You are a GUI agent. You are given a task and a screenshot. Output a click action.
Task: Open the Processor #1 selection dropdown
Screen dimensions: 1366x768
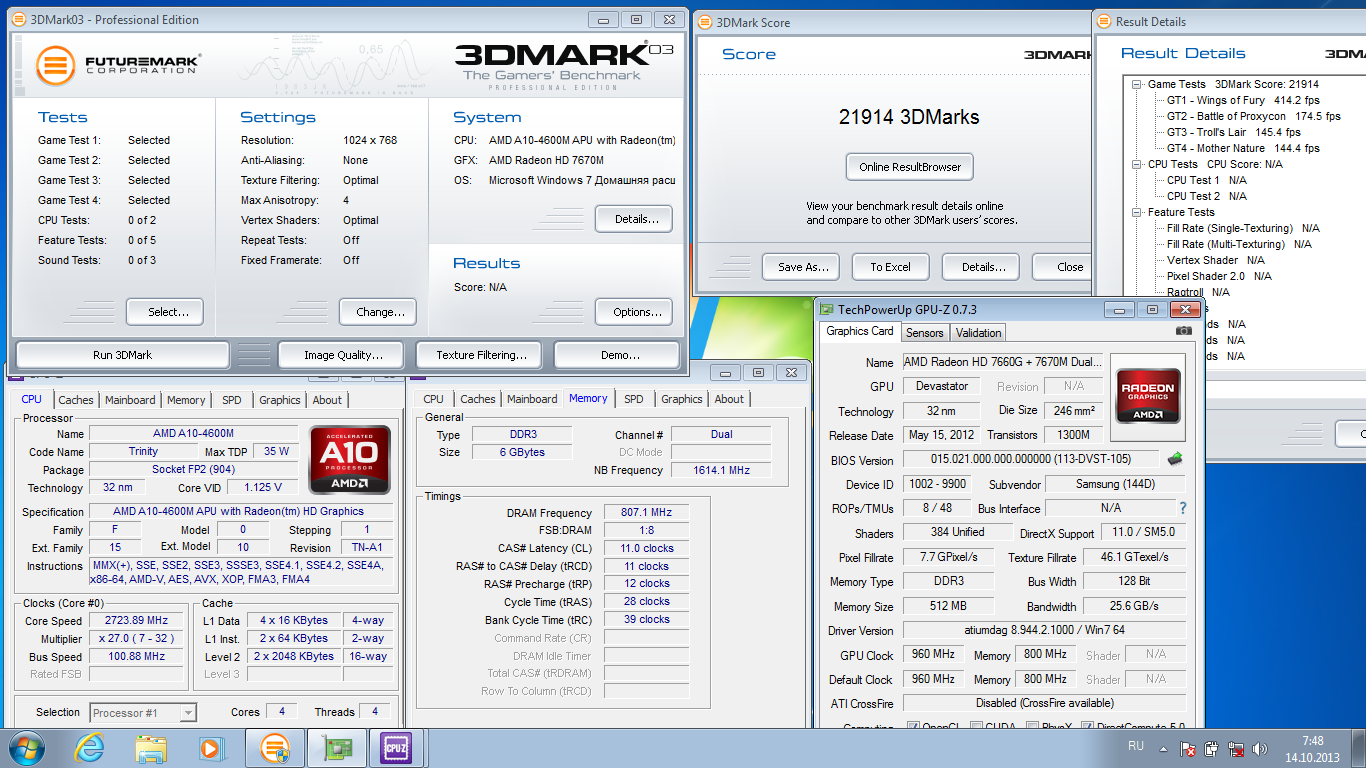[188, 713]
